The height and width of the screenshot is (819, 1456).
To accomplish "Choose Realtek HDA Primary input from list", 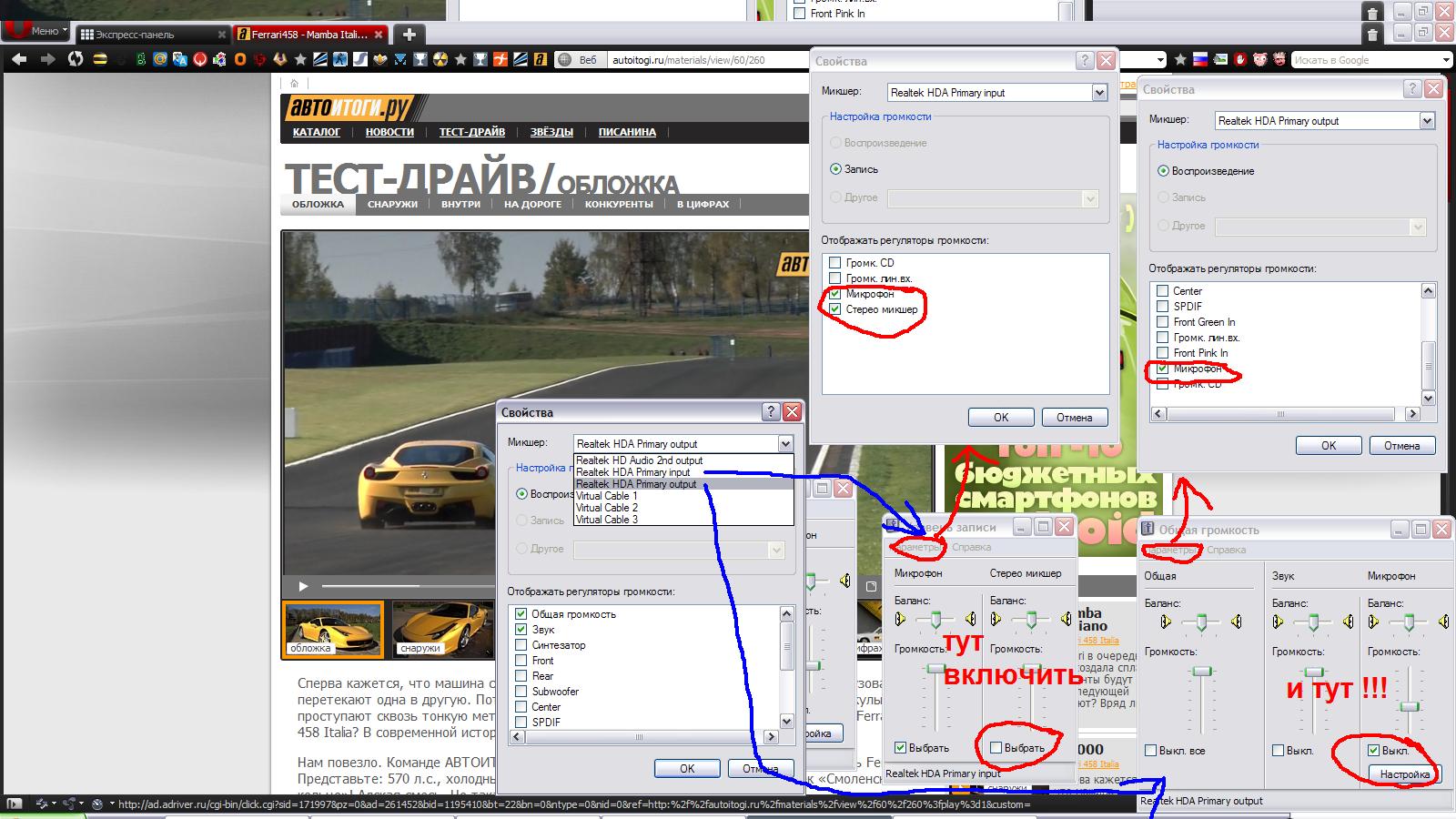I will [x=633, y=472].
